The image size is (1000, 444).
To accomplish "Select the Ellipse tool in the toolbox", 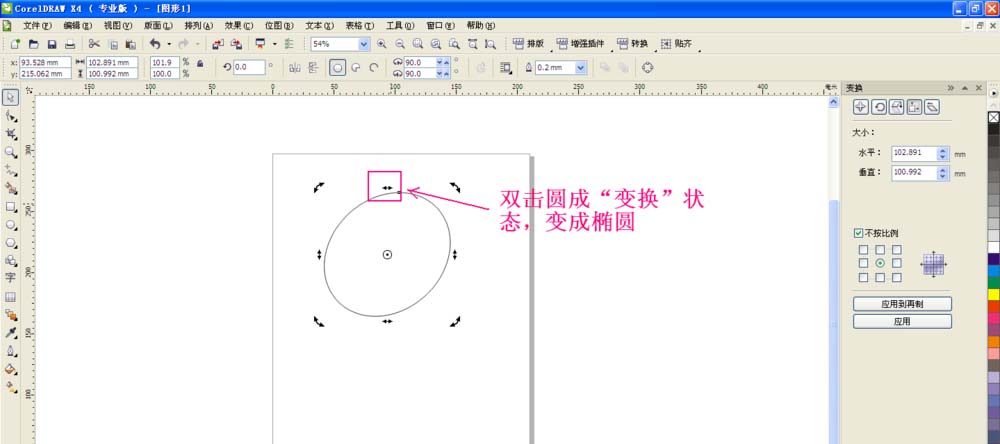I will 11,225.
